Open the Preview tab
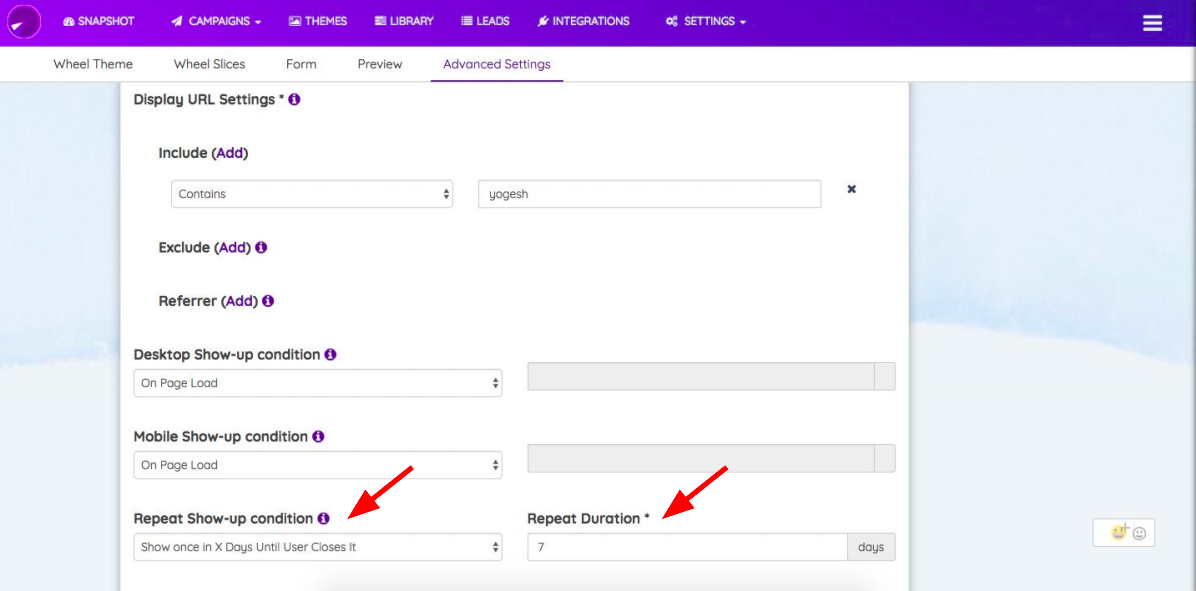Image resolution: width=1196 pixels, height=591 pixels. tap(380, 64)
